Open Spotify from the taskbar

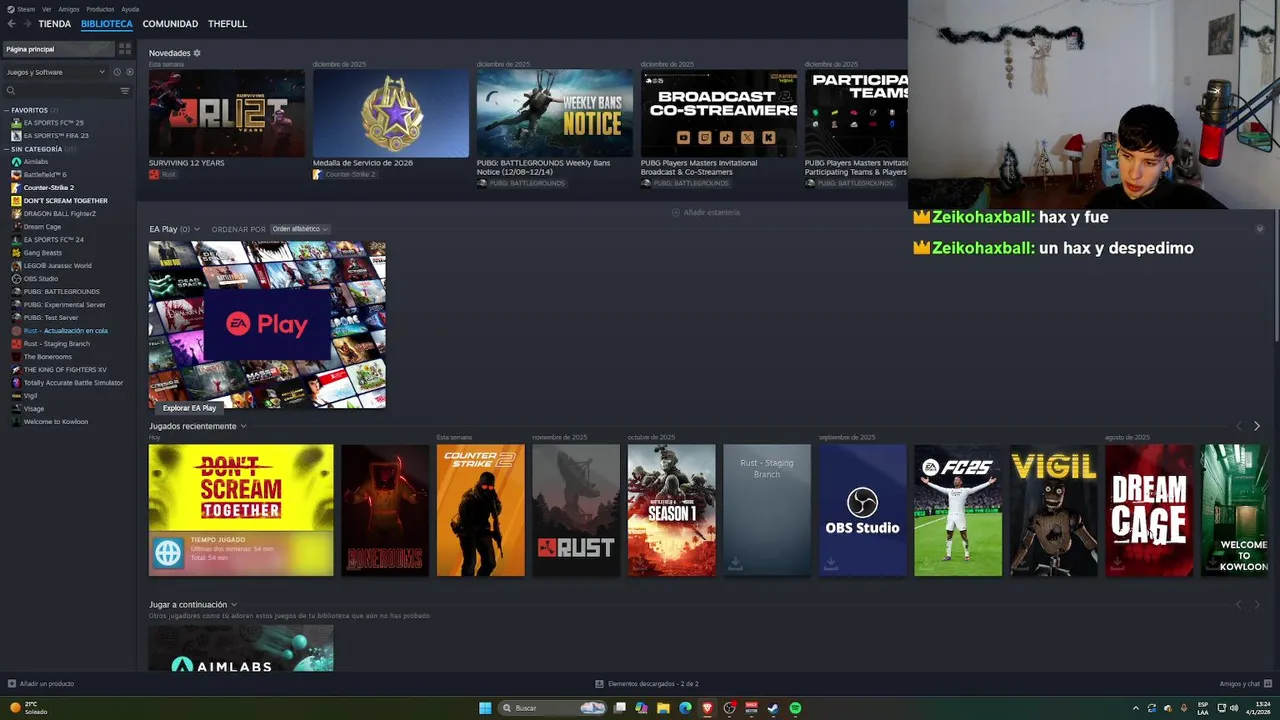point(795,708)
